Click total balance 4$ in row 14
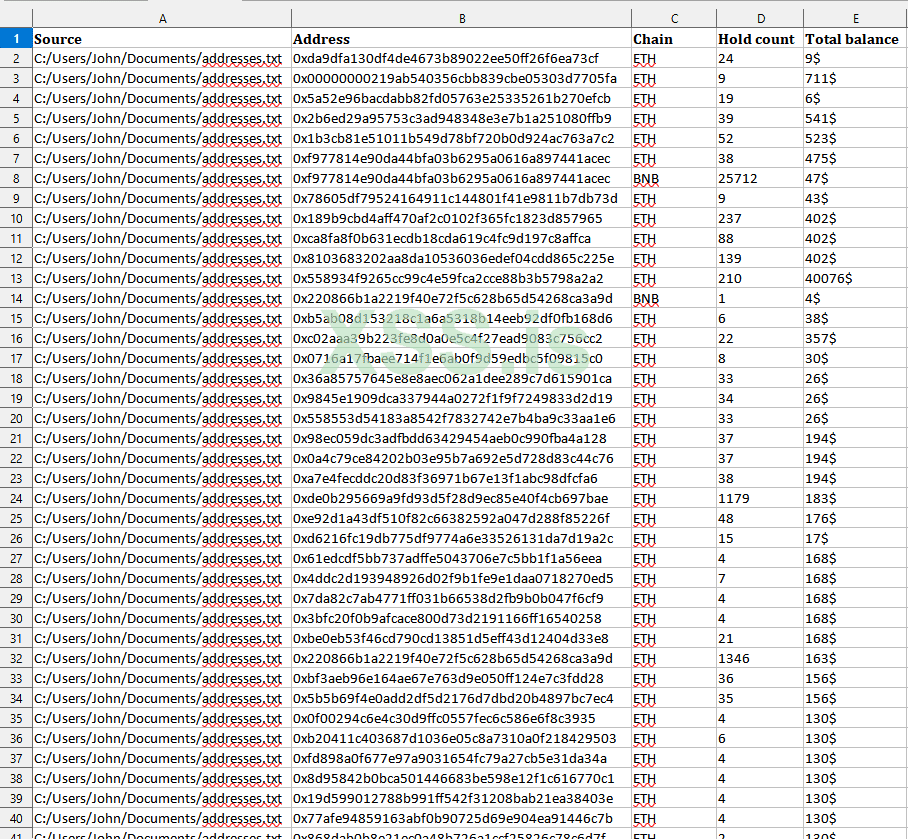The image size is (908, 839). click(x=855, y=299)
